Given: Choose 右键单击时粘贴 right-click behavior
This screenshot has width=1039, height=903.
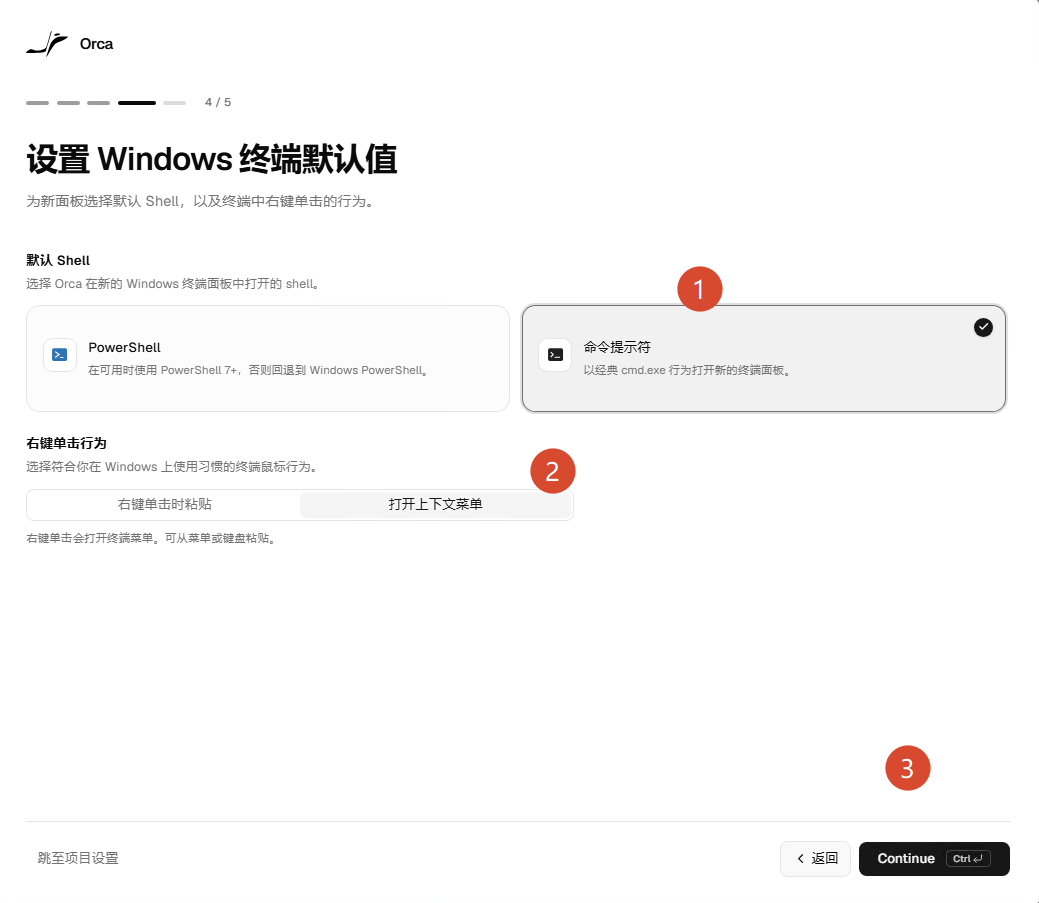Looking at the screenshot, I should pos(164,505).
